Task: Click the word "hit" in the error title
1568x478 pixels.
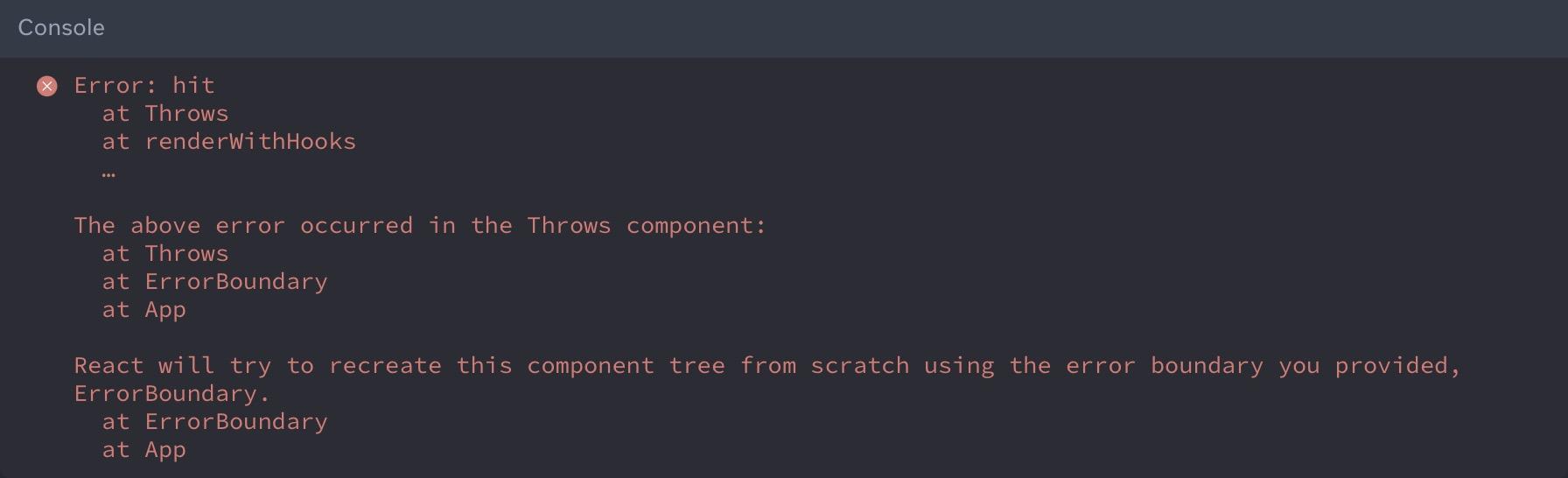Action: [193, 86]
